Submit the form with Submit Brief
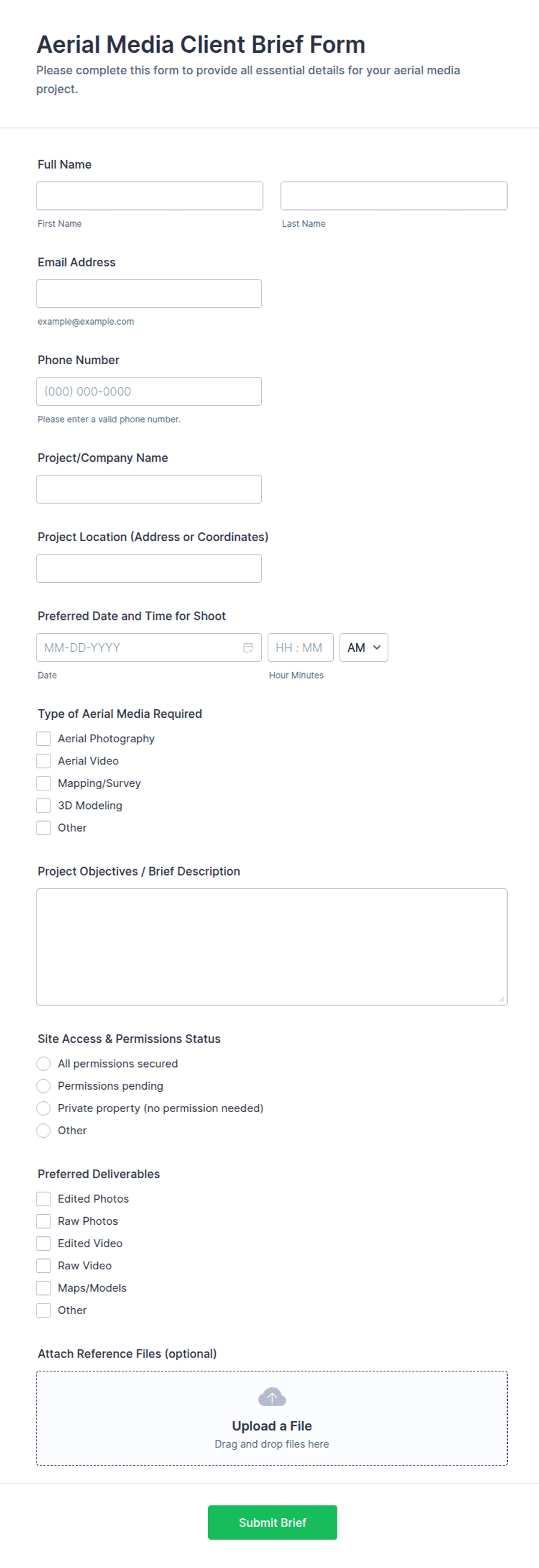The height and width of the screenshot is (1568, 539). [272, 1522]
